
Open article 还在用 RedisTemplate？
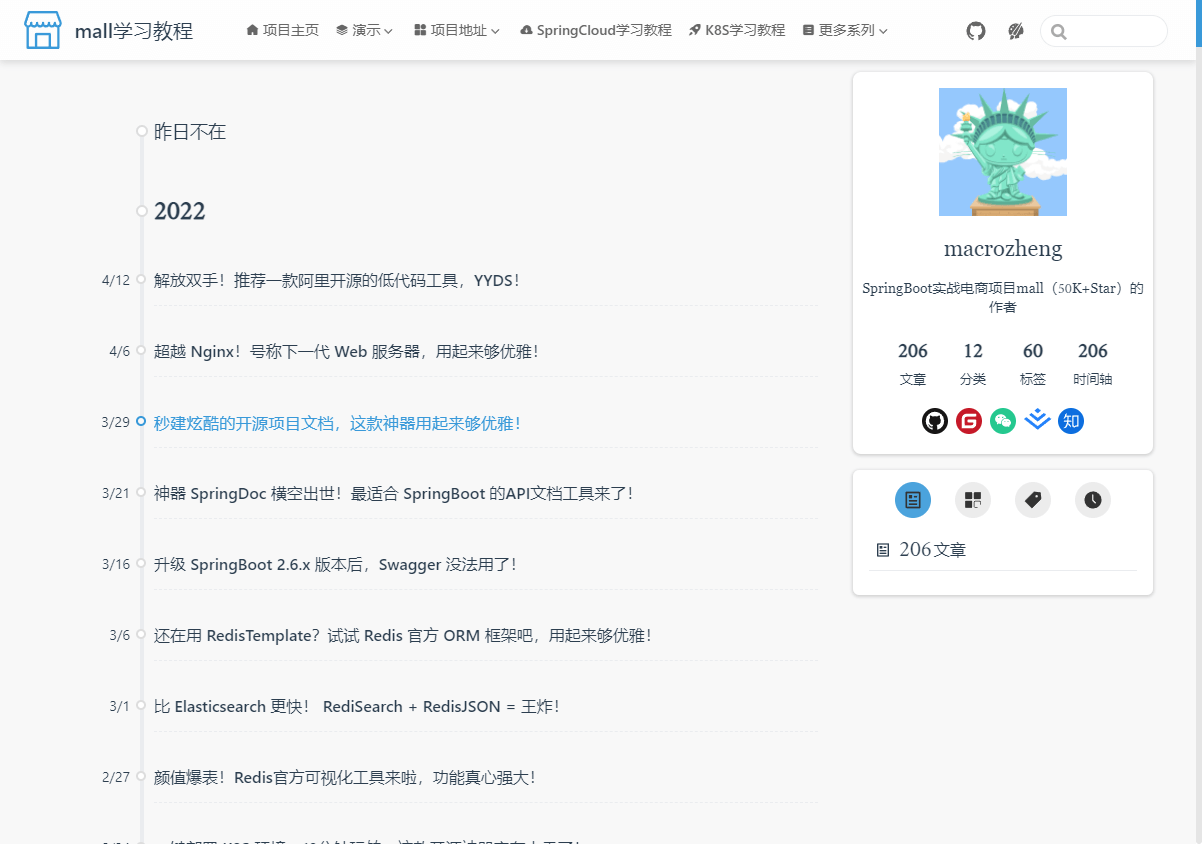[x=403, y=635]
